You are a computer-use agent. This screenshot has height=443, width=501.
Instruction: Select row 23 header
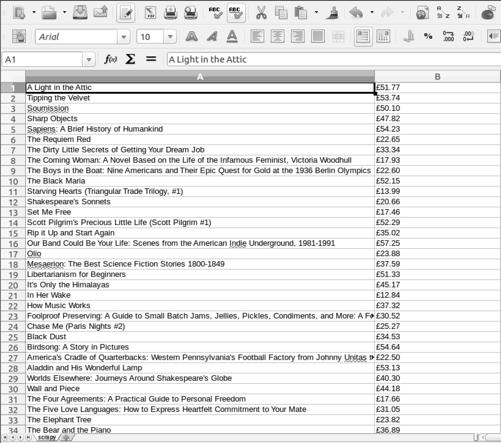tap(13, 316)
